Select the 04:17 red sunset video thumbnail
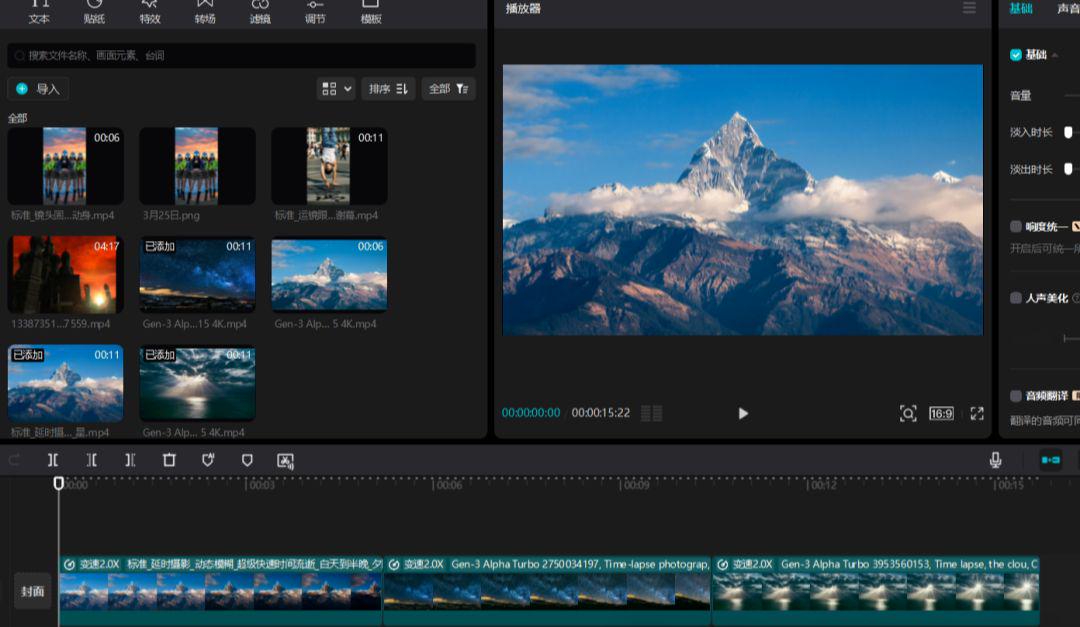 tap(65, 274)
